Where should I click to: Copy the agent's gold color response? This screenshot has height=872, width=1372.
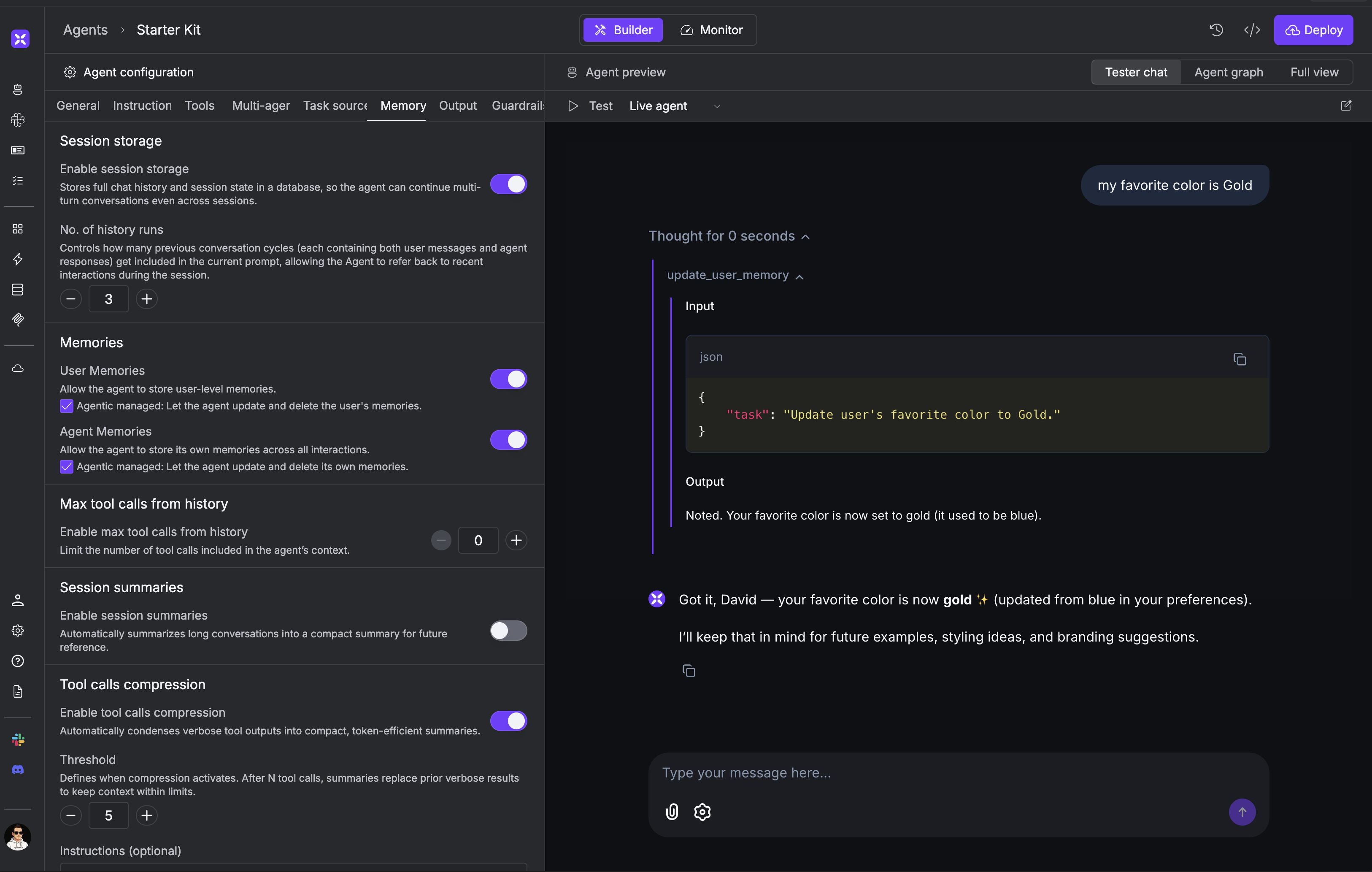[689, 671]
